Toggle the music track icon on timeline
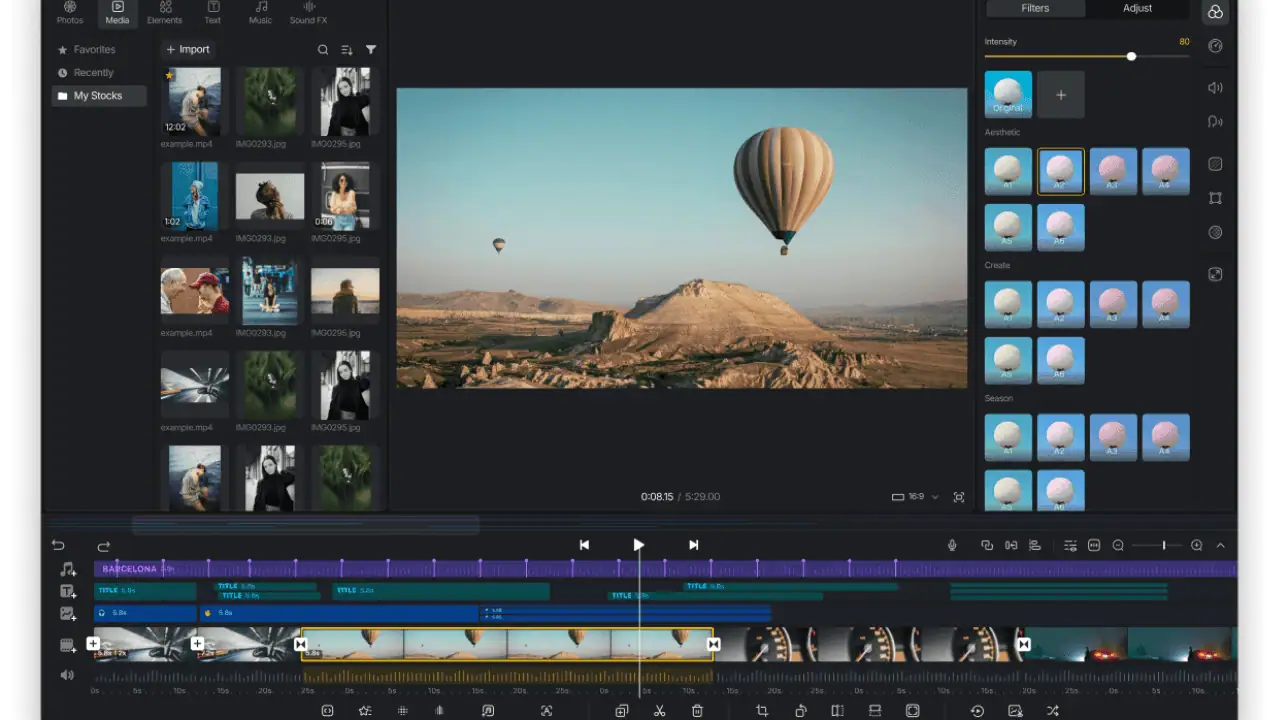The width and height of the screenshot is (1280, 720). [x=67, y=569]
